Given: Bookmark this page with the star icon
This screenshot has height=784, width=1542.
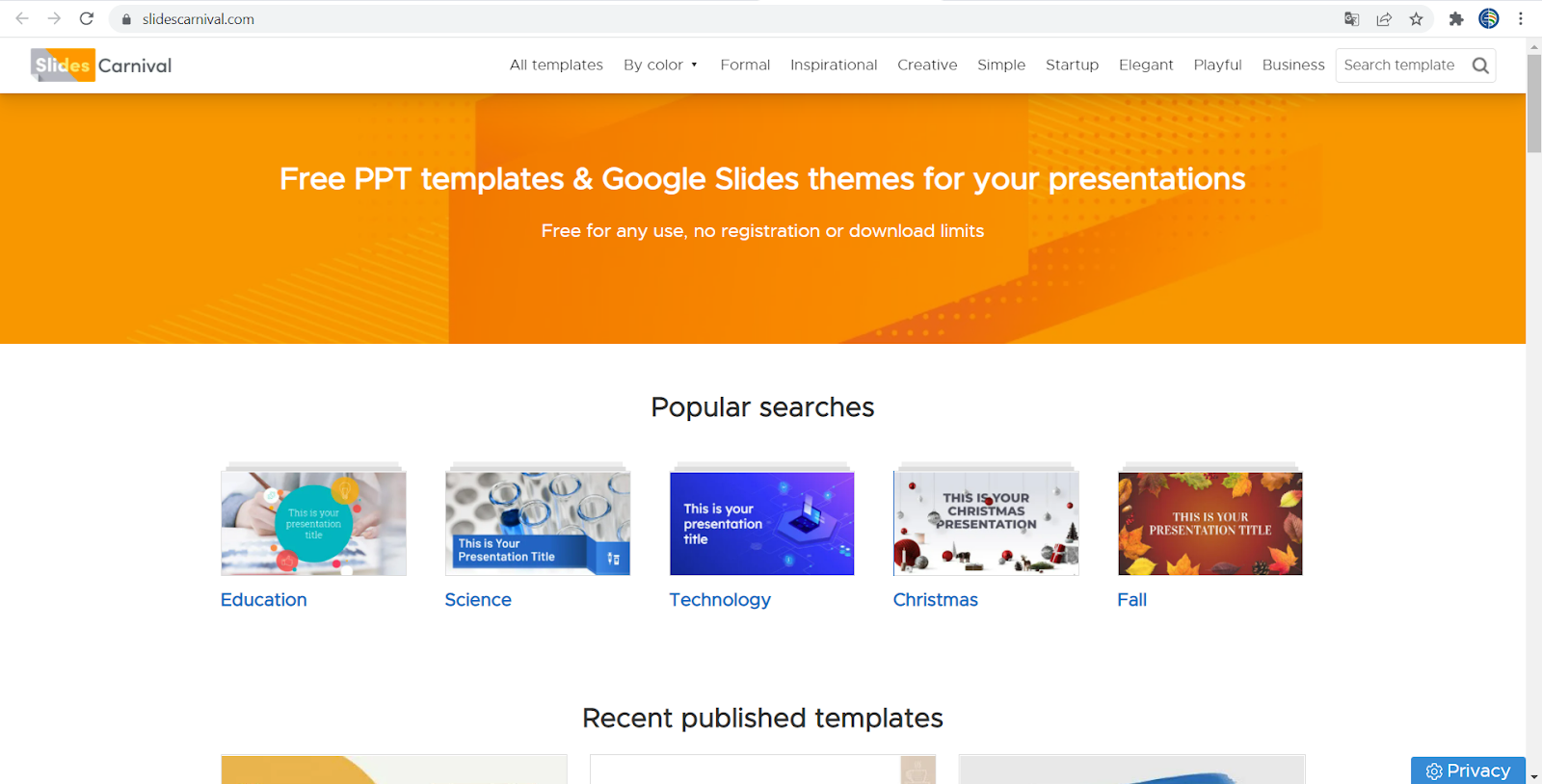Looking at the screenshot, I should (1416, 19).
